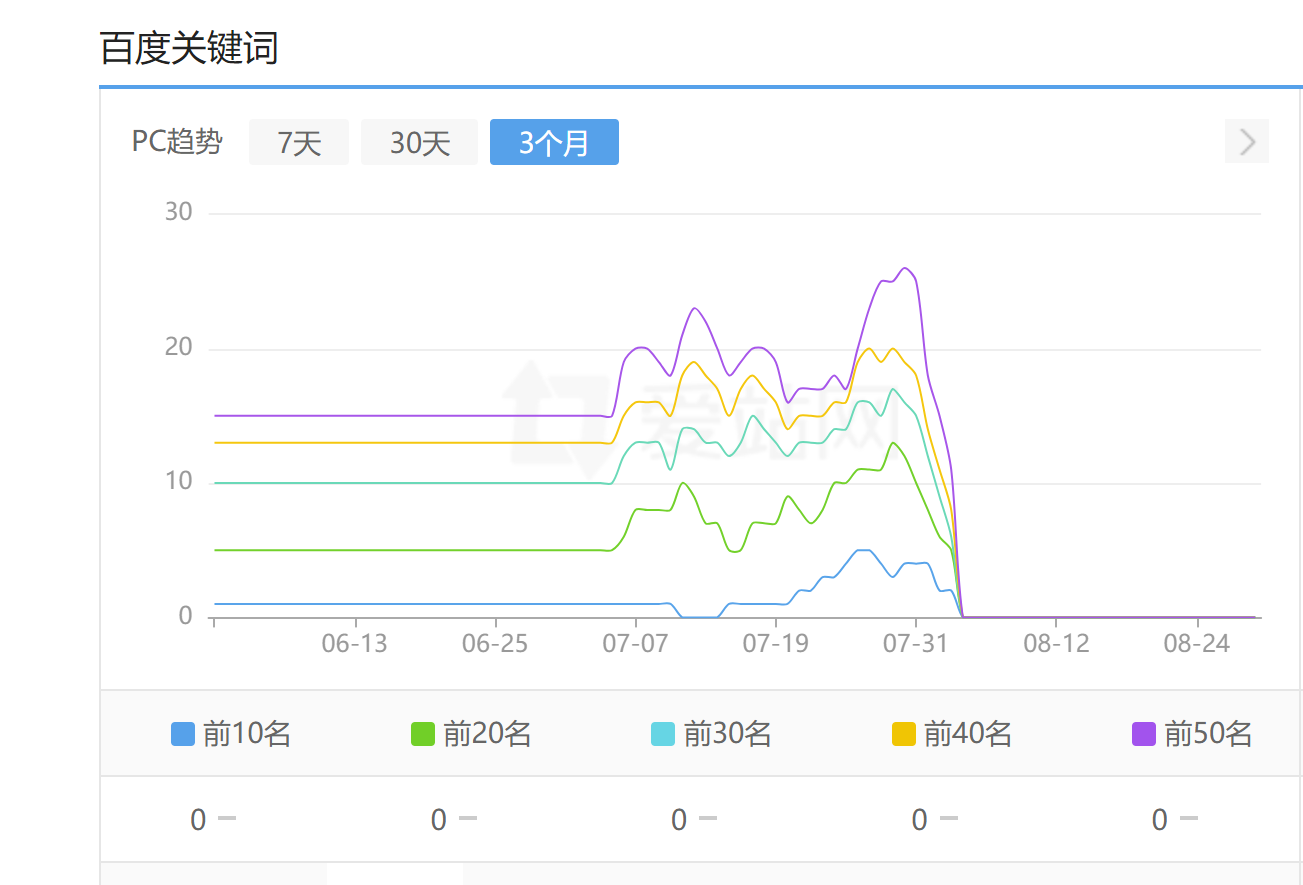Click the 30 y-axis value label
1303x885 pixels.
[179, 212]
